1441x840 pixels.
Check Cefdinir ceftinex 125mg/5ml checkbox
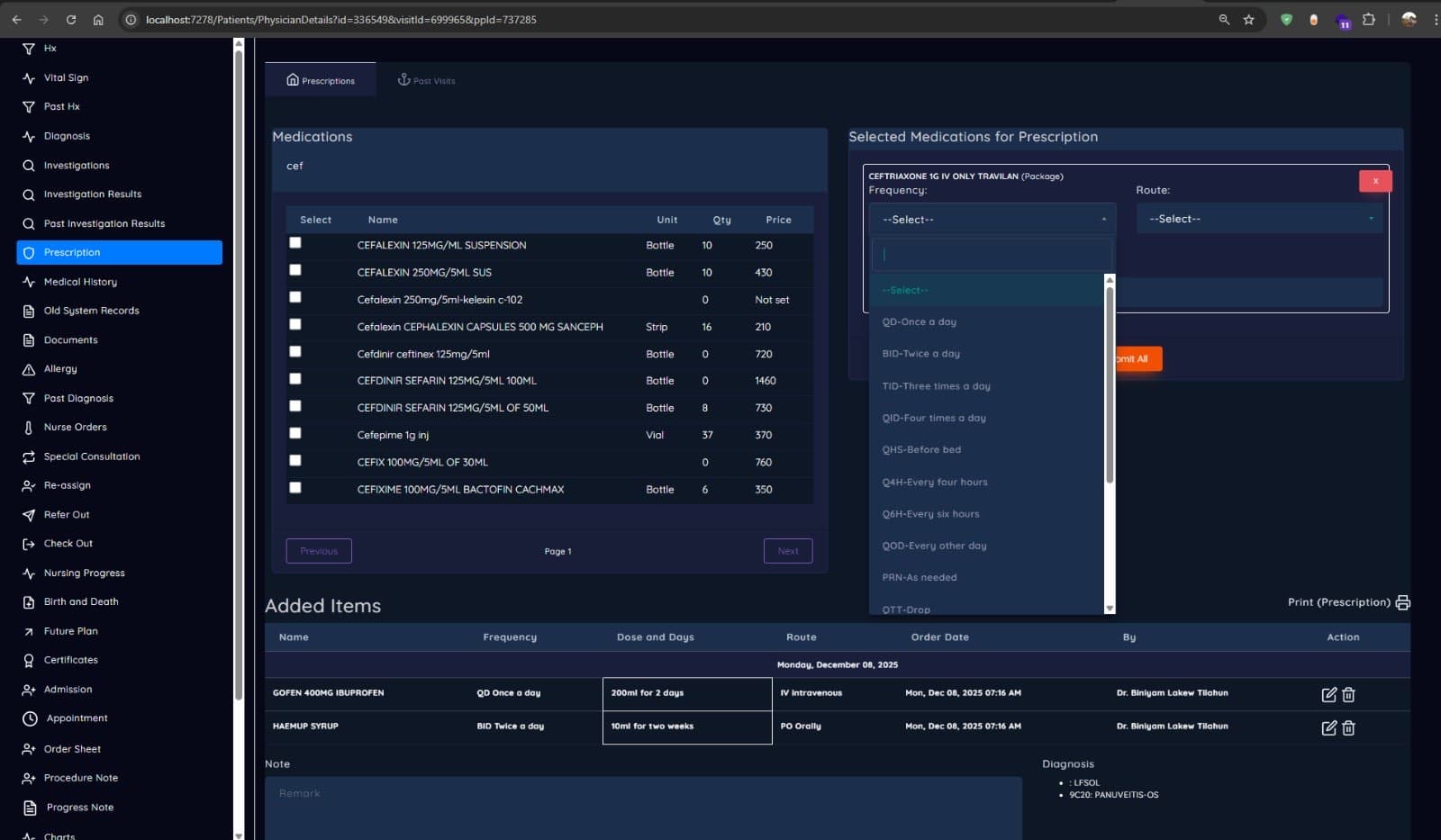tap(295, 352)
